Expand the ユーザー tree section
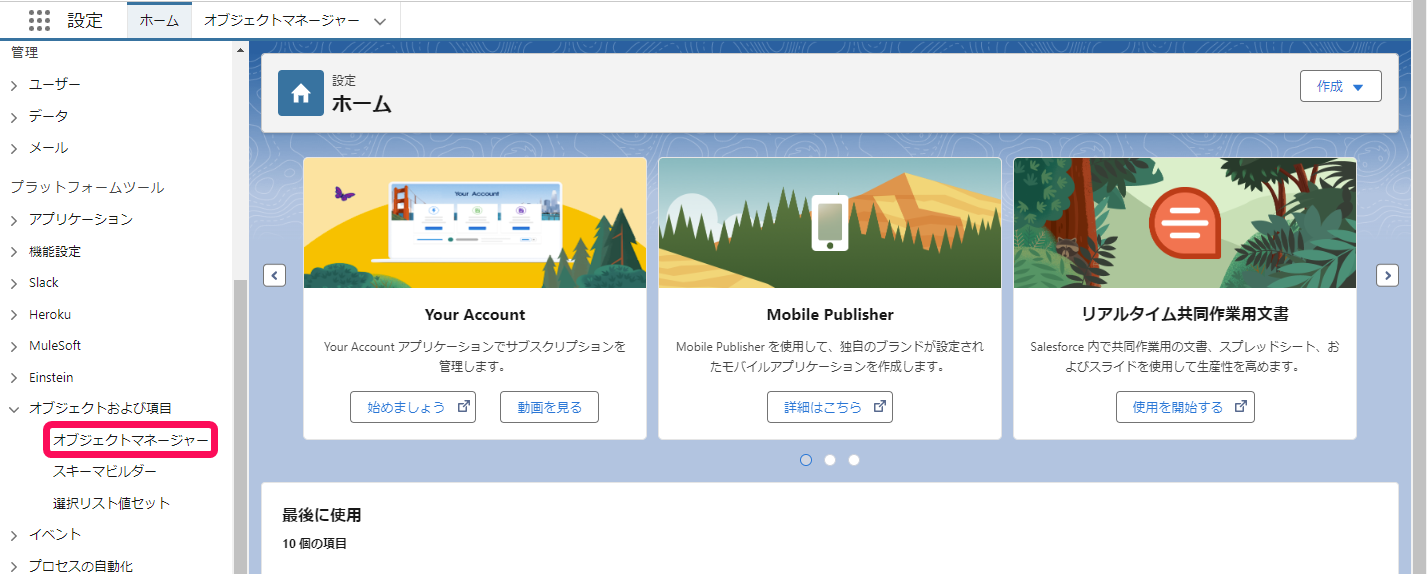The height and width of the screenshot is (574, 1427). 14,86
